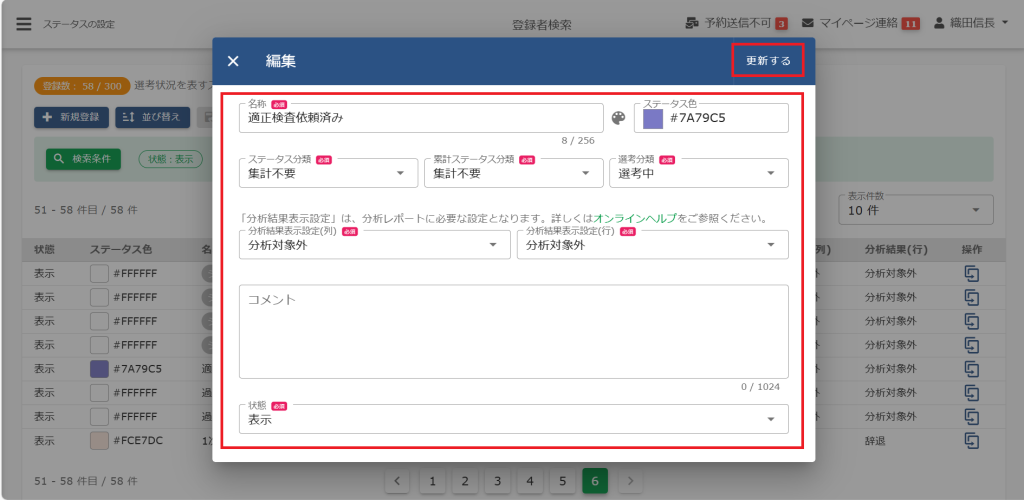The width and height of the screenshot is (1024, 500).
Task: Open the hamburger menu icon
Action: [24, 23]
